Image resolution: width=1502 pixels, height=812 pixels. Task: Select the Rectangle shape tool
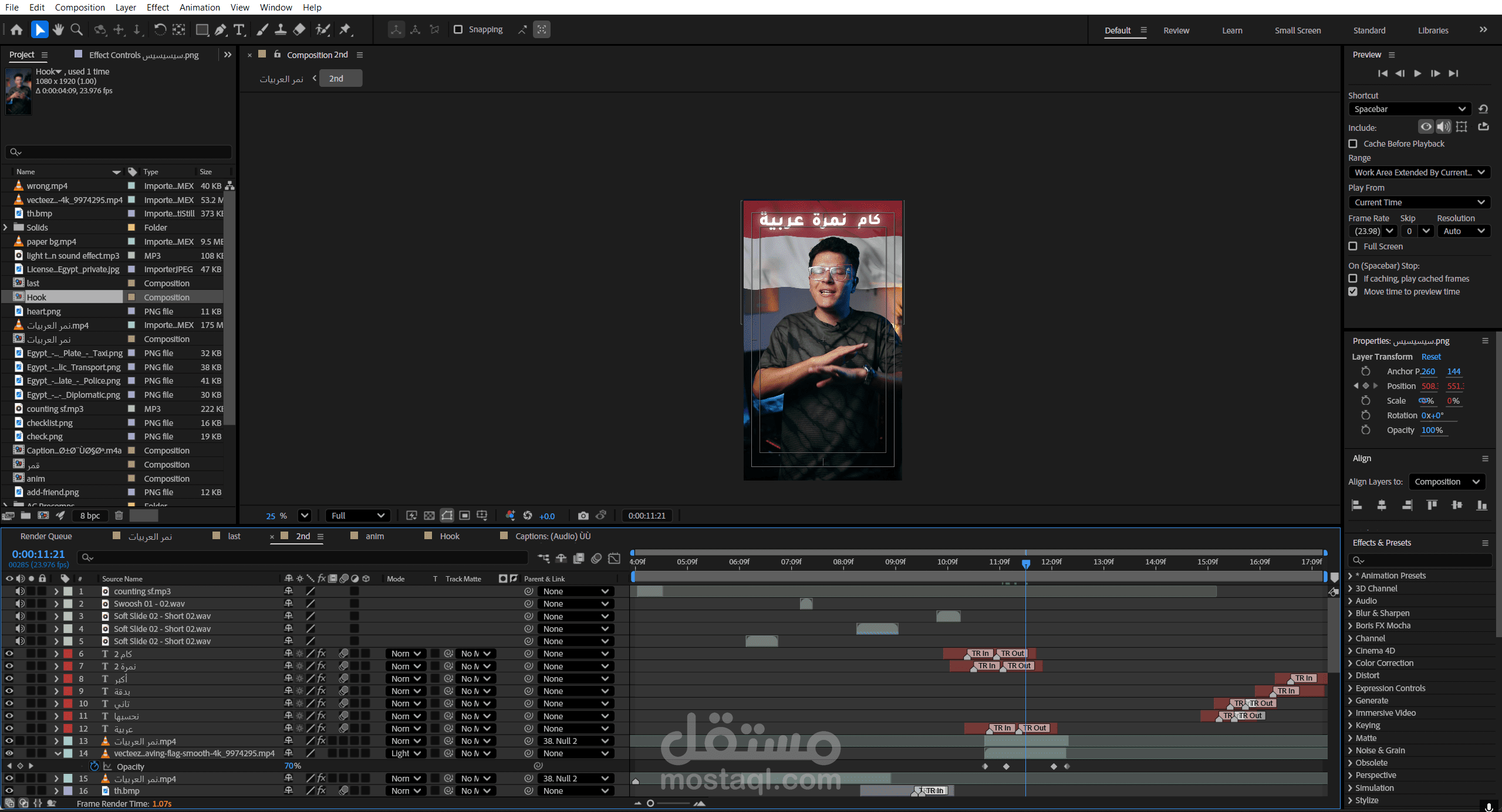[202, 29]
